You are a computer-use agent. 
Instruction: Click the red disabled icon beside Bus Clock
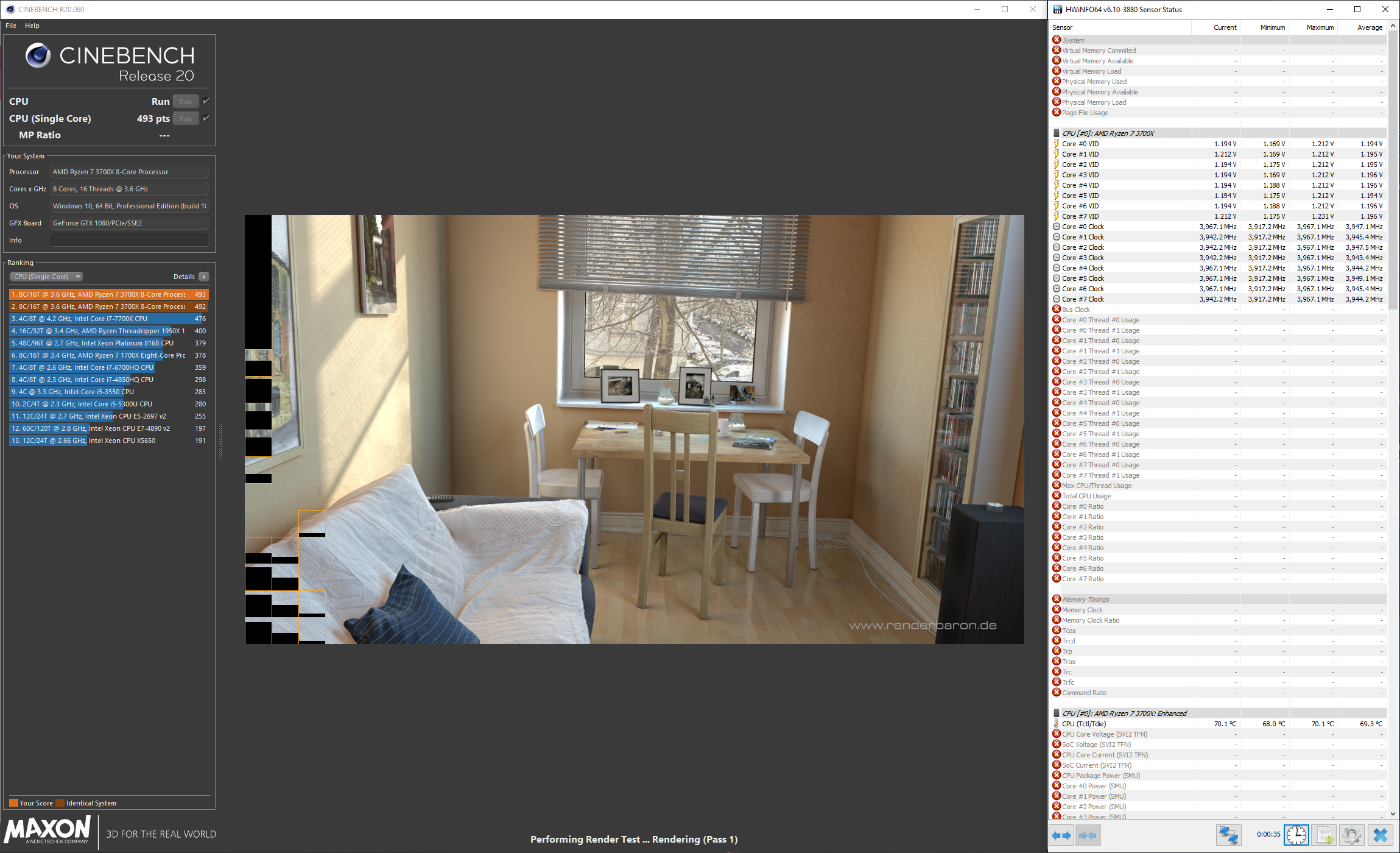[x=1057, y=310]
